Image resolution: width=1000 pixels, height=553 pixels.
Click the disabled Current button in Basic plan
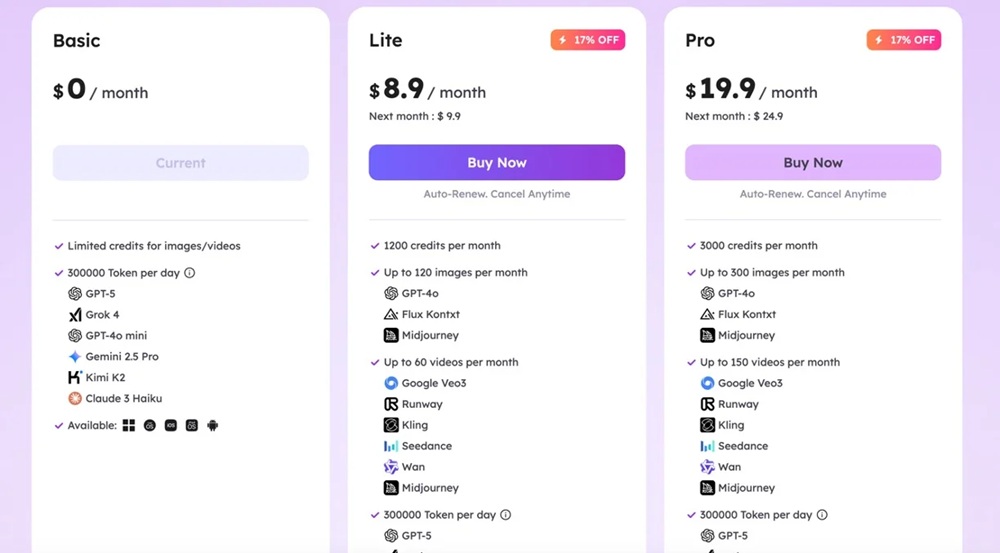(181, 163)
